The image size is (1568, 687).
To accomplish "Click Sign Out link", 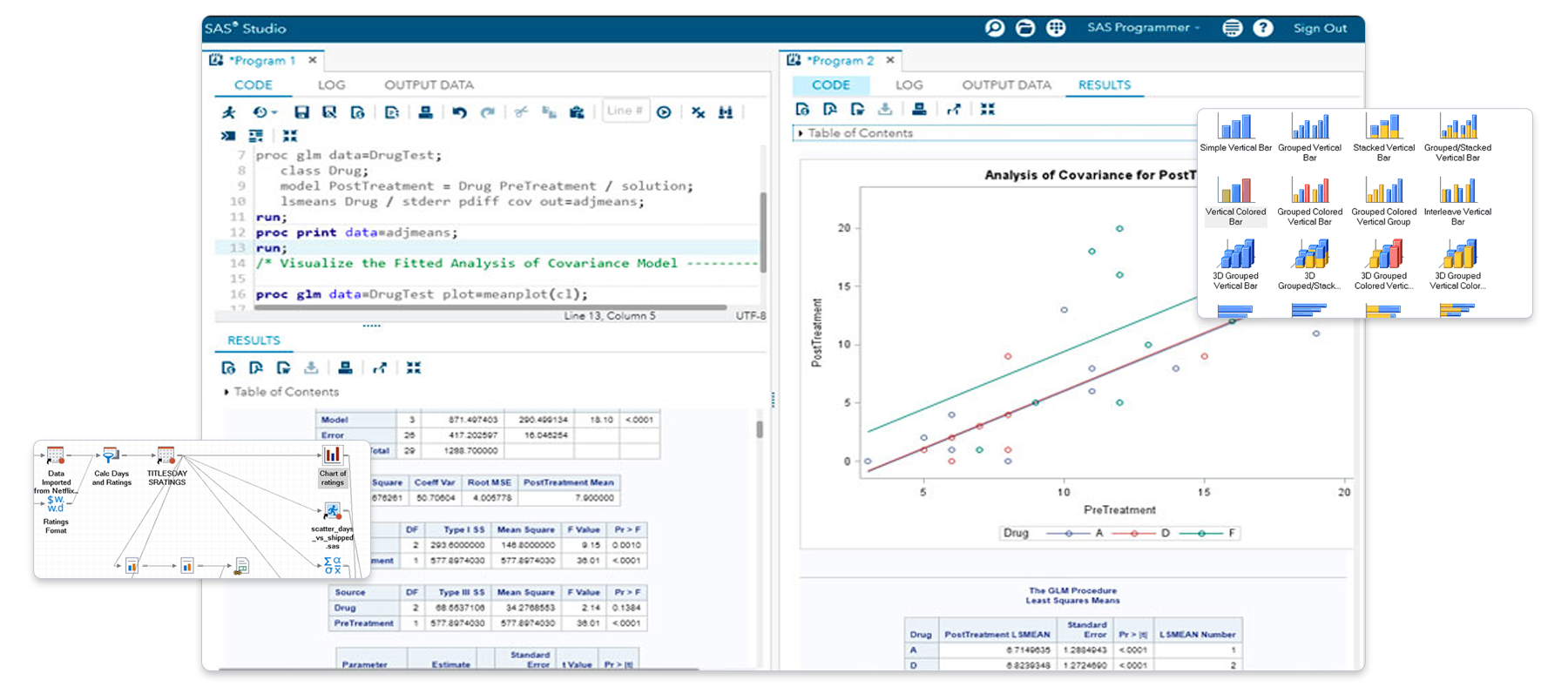I will [1320, 28].
